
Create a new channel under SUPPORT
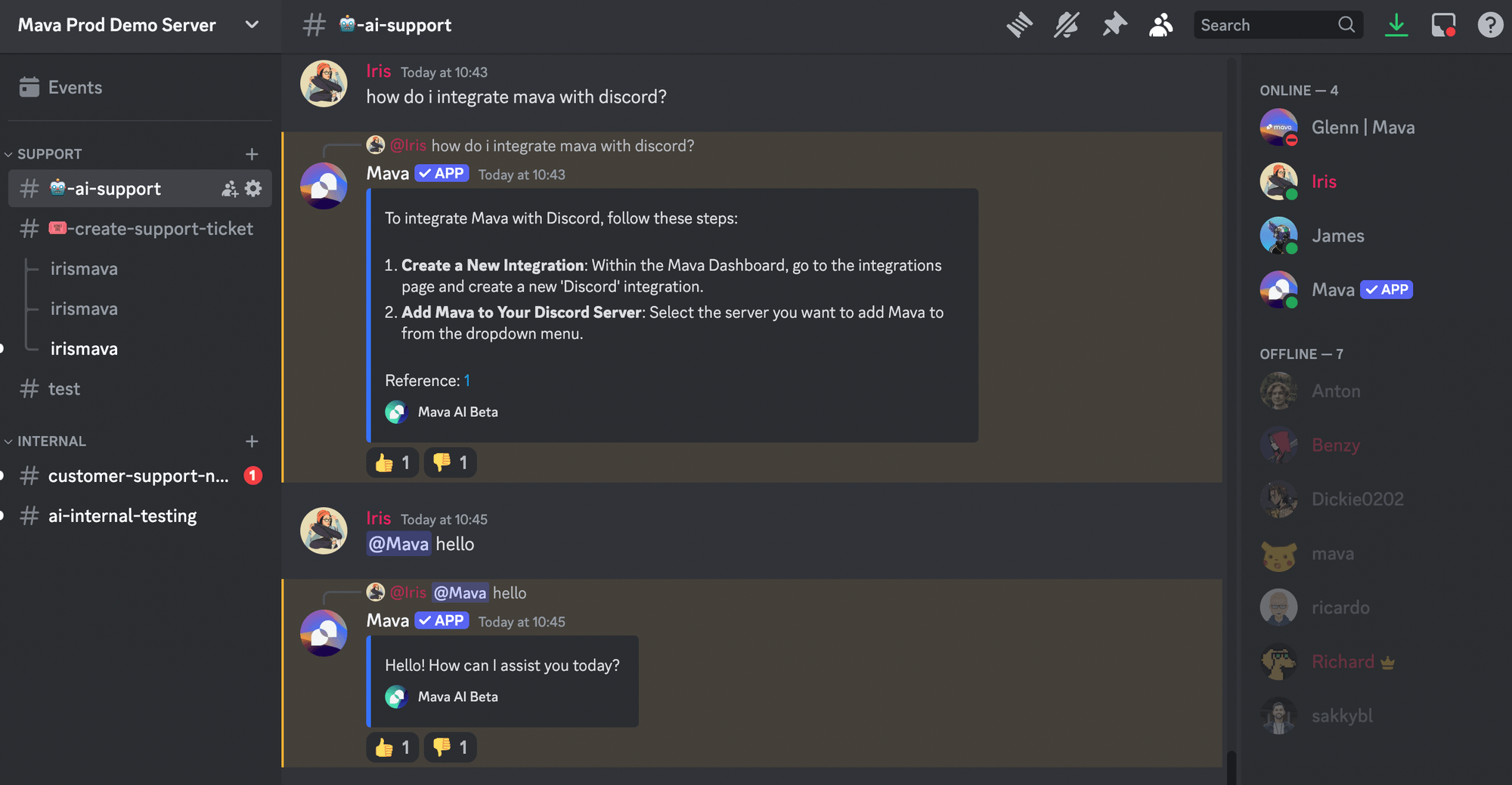pos(253,153)
